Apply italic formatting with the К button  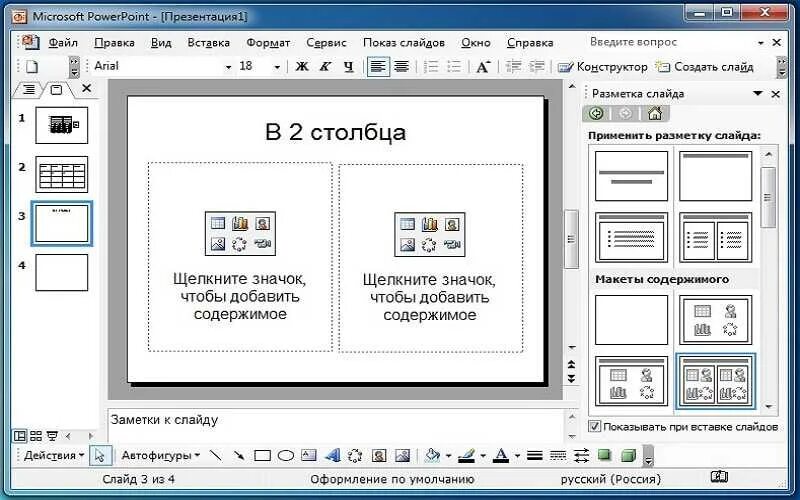click(x=325, y=67)
